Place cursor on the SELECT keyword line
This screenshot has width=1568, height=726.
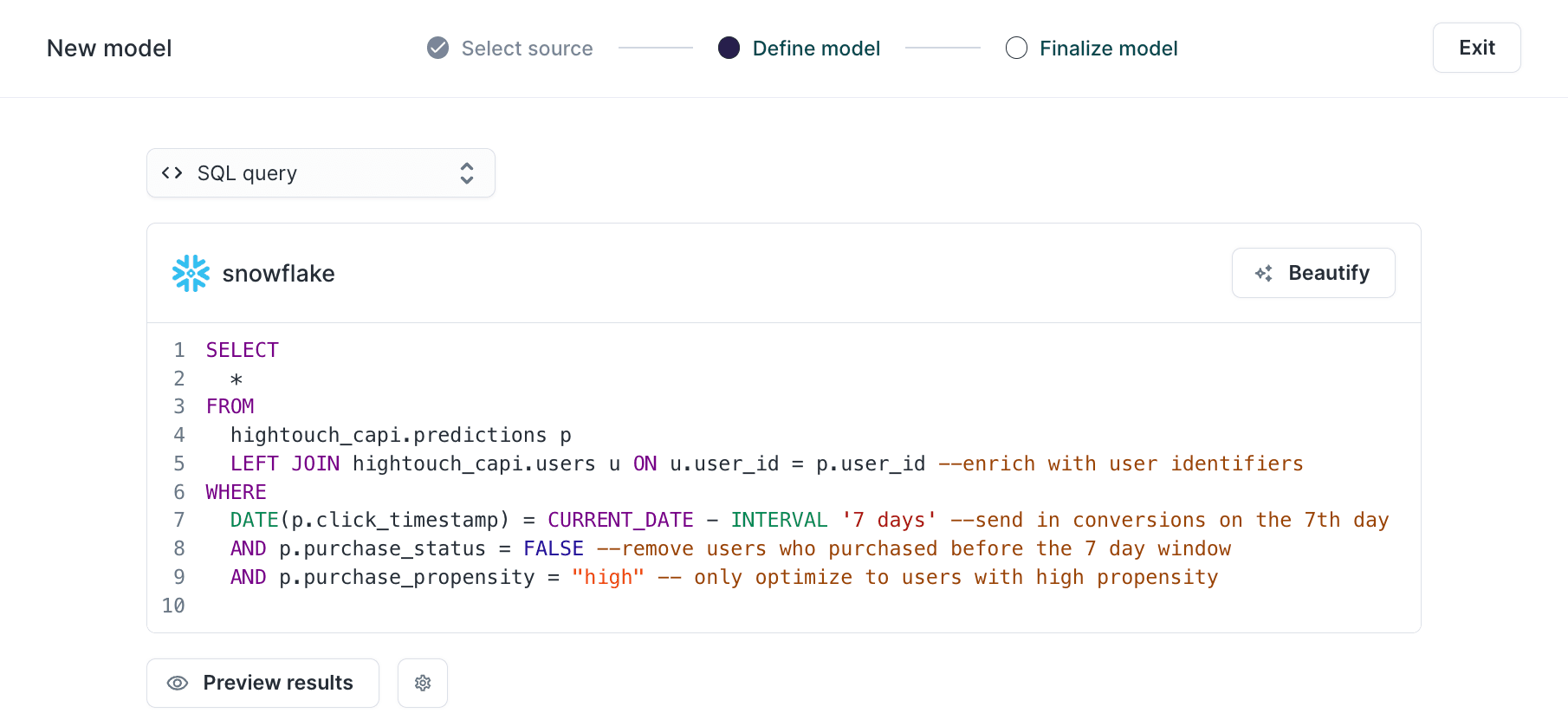pyautogui.click(x=243, y=350)
